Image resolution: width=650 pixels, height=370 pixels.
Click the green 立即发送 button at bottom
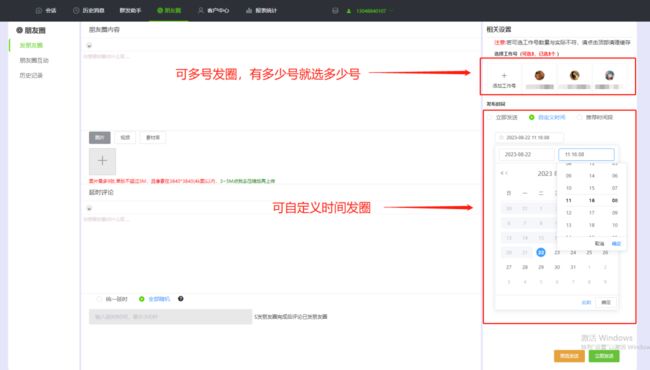(x=604, y=356)
